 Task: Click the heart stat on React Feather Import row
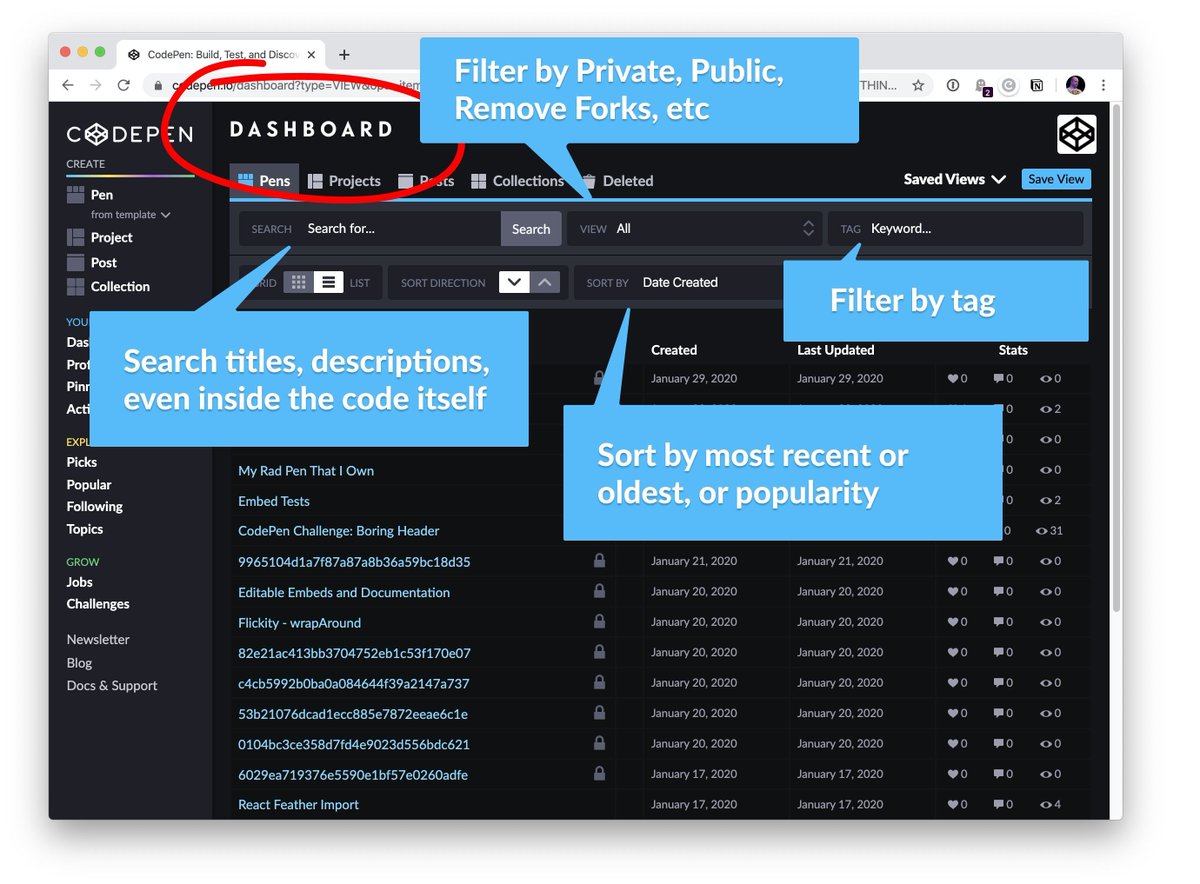[x=957, y=804]
